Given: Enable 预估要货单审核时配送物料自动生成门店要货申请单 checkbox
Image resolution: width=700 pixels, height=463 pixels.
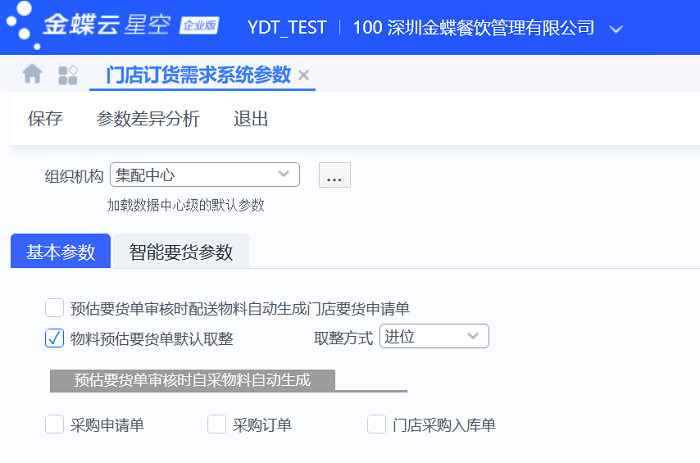Looking at the screenshot, I should [55, 308].
